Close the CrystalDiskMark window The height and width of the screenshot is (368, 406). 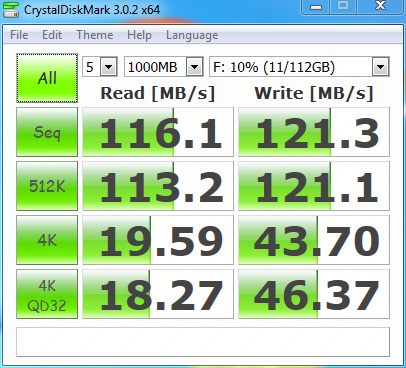tap(380, 7)
